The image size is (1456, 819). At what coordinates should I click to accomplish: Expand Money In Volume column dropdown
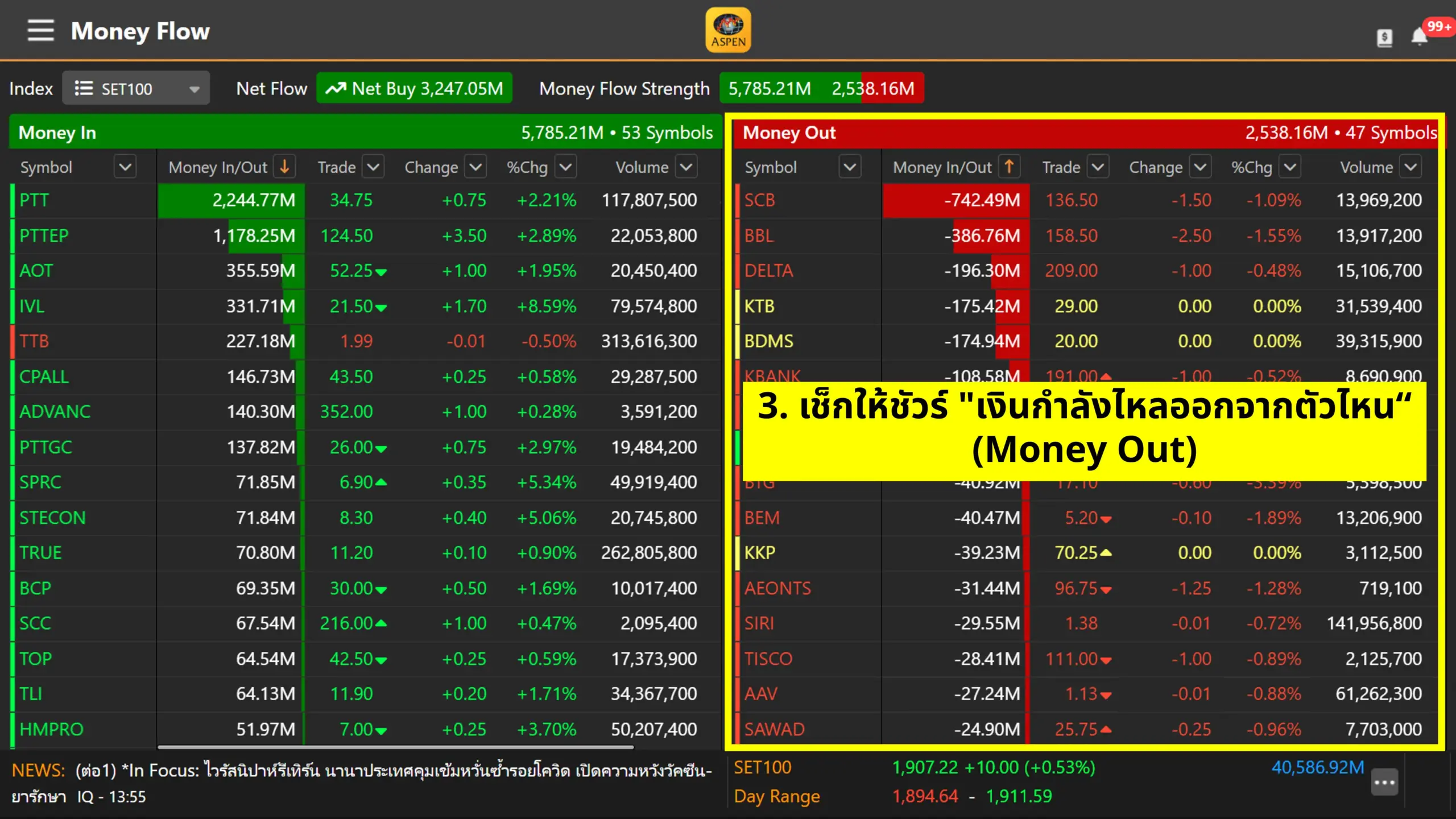pyautogui.click(x=686, y=167)
